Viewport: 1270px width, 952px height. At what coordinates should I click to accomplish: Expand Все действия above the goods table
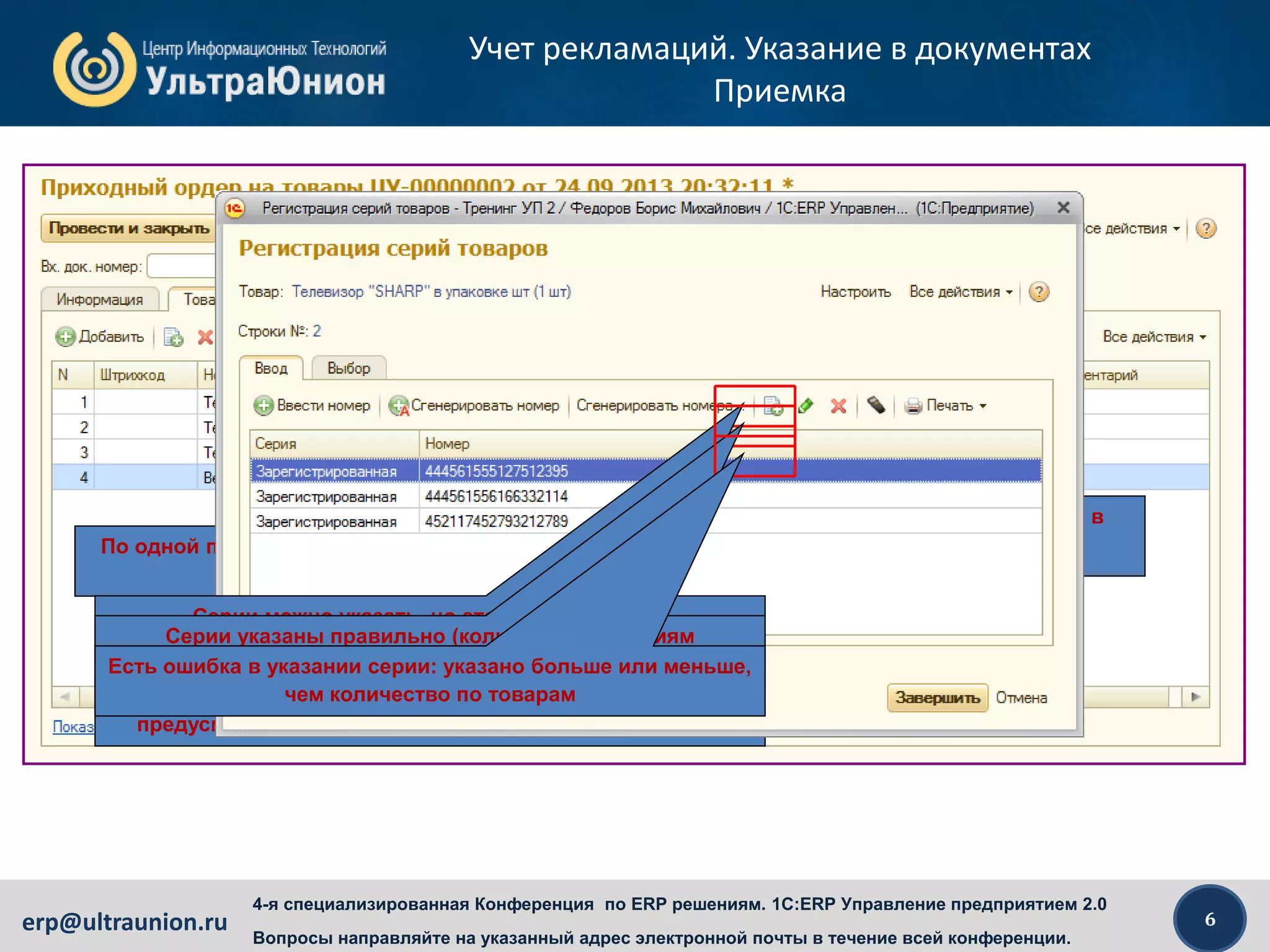(x=1154, y=337)
